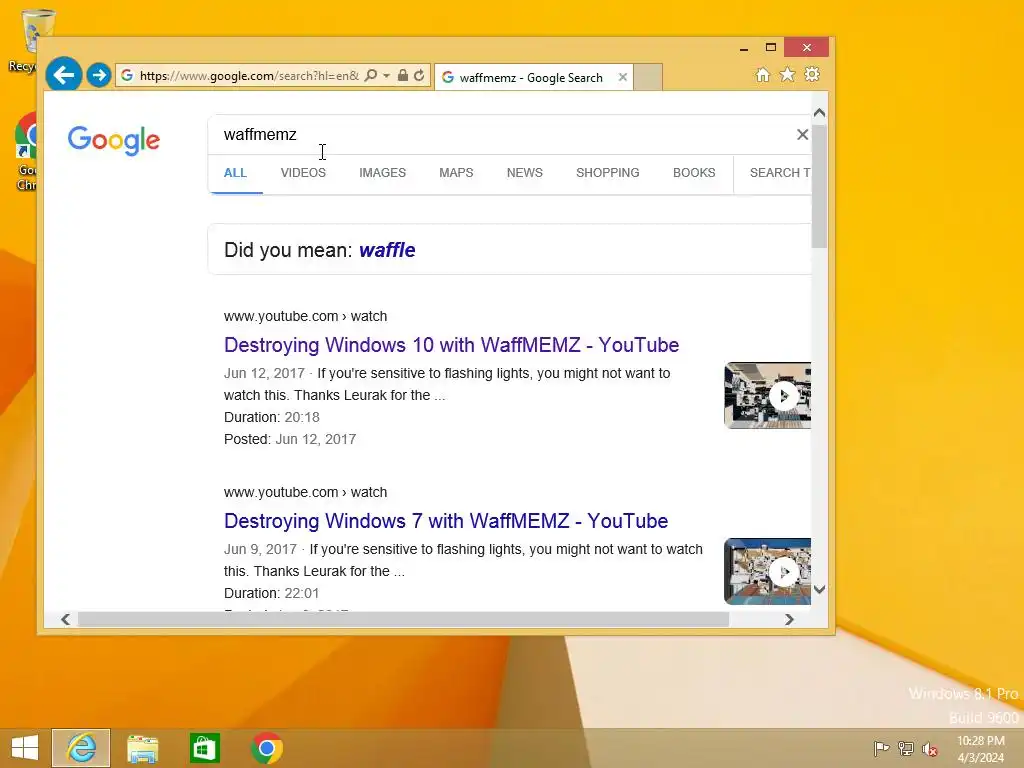Select the waffmemz - Google Search tab
The height and width of the screenshot is (768, 1024).
(533, 77)
